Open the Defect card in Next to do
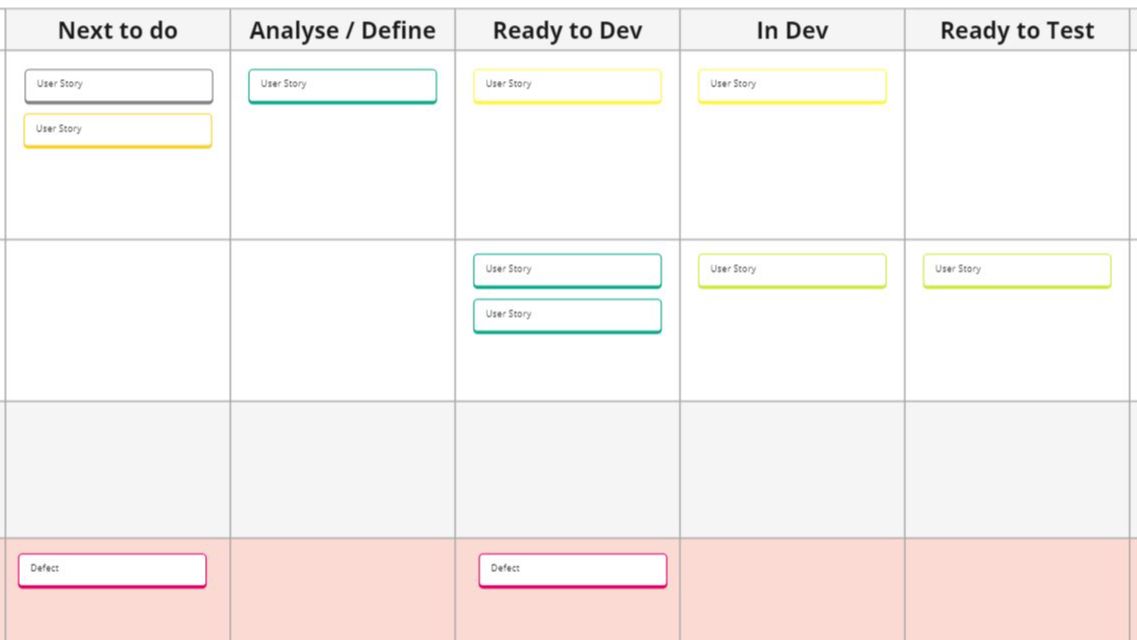The width and height of the screenshot is (1137, 640). tap(112, 570)
